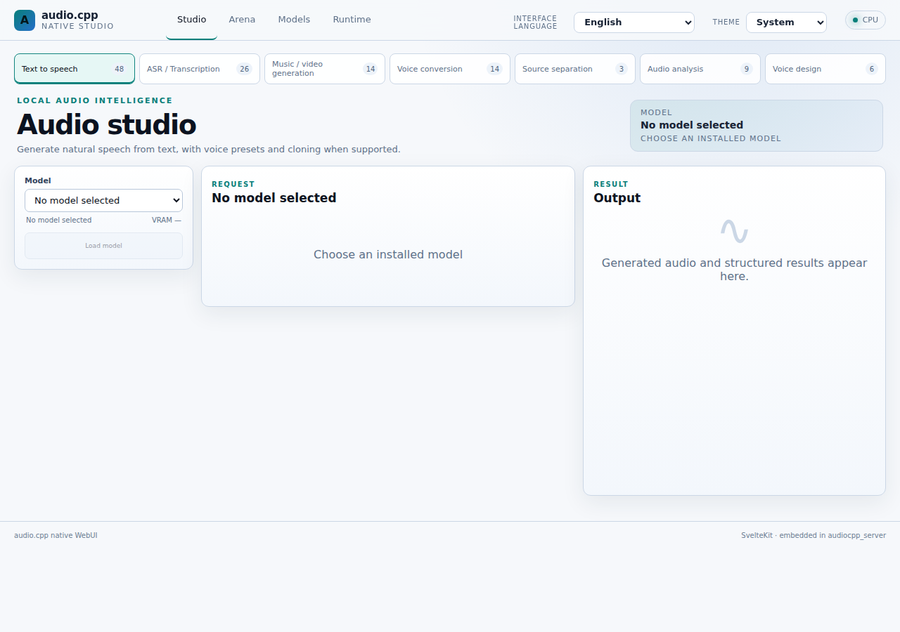The image size is (900, 632).
Task: Click the 'VRAM —' label
Action: (166, 220)
